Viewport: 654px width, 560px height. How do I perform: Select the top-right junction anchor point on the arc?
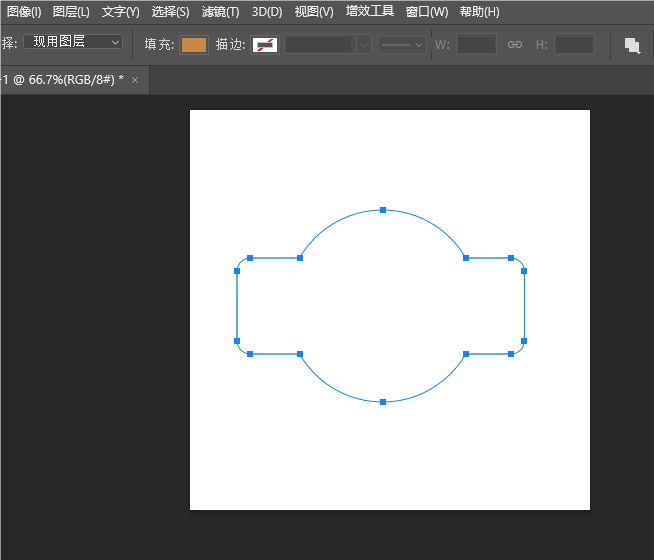coord(466,258)
